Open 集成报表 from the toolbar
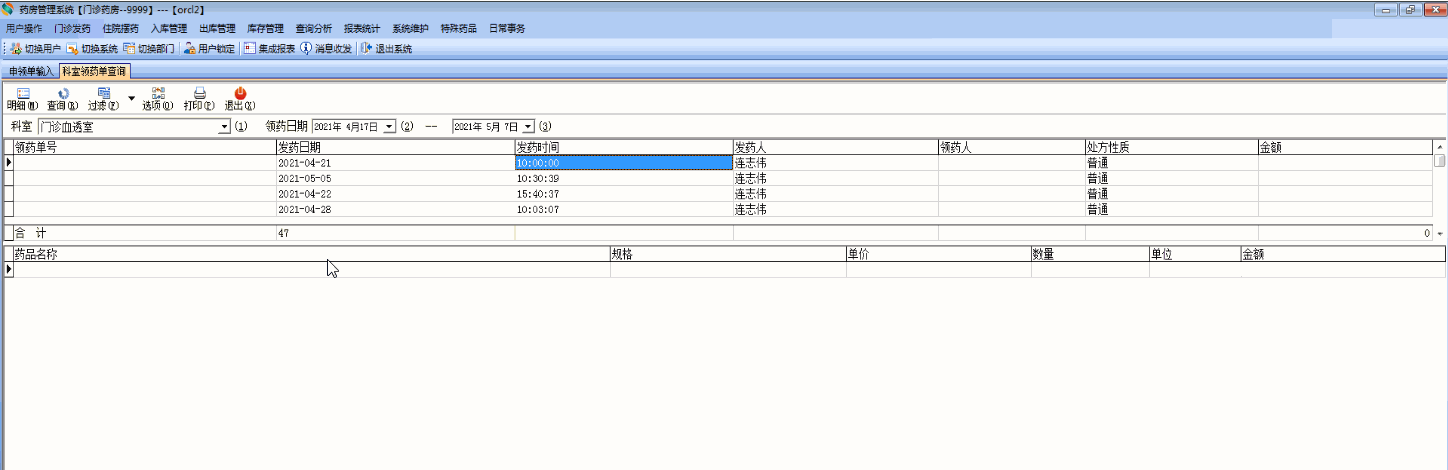Viewport: 1448px width, 470px height. (x=269, y=48)
